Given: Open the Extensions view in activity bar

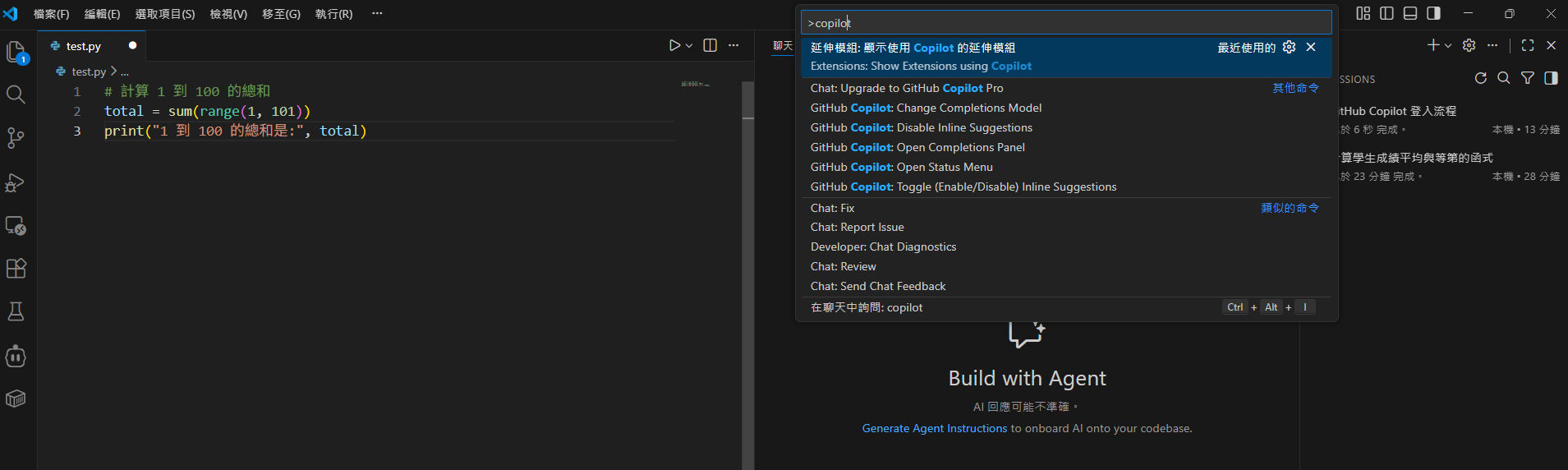Looking at the screenshot, I should point(16,269).
